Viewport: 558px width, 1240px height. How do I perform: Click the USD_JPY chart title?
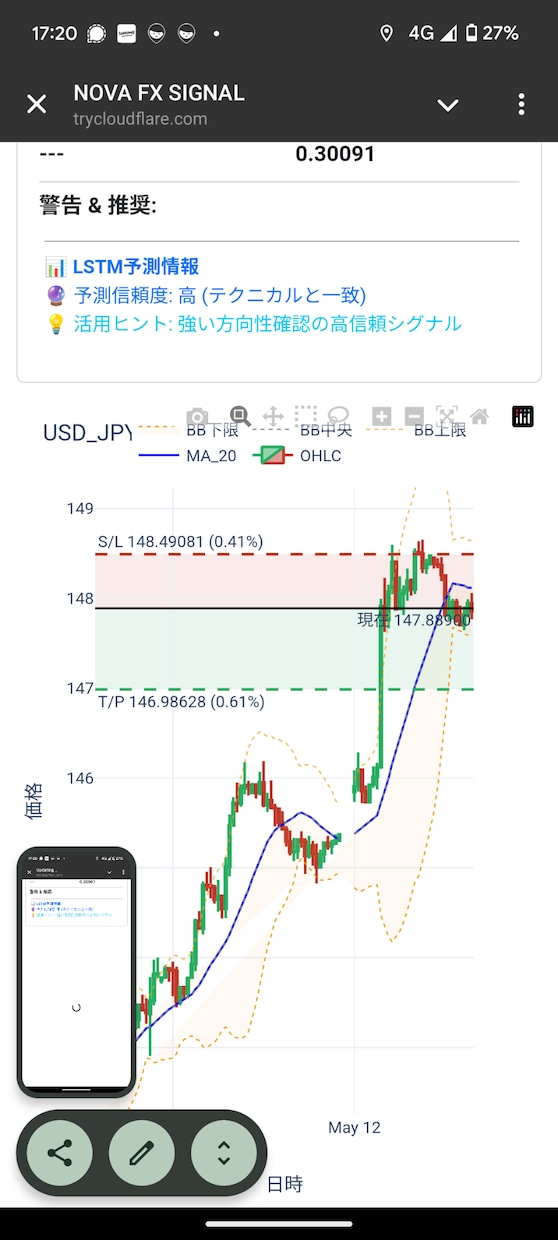88,433
